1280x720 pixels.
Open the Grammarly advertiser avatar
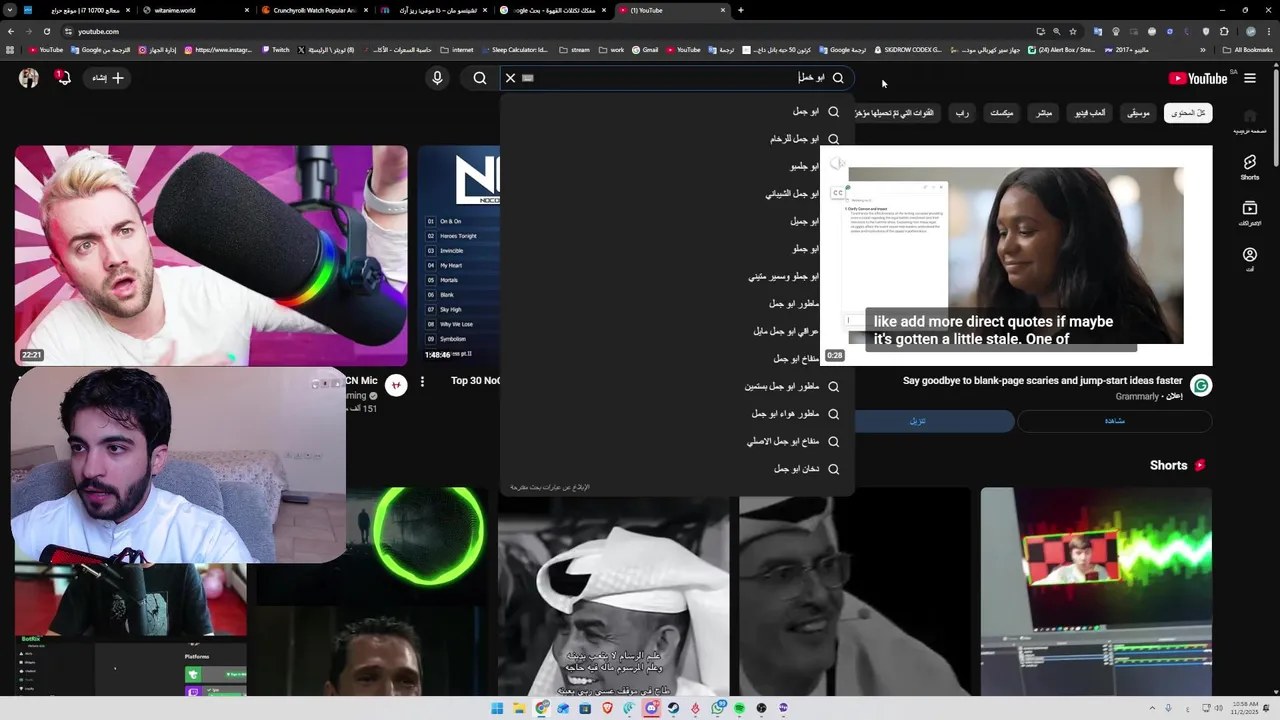coord(1200,386)
